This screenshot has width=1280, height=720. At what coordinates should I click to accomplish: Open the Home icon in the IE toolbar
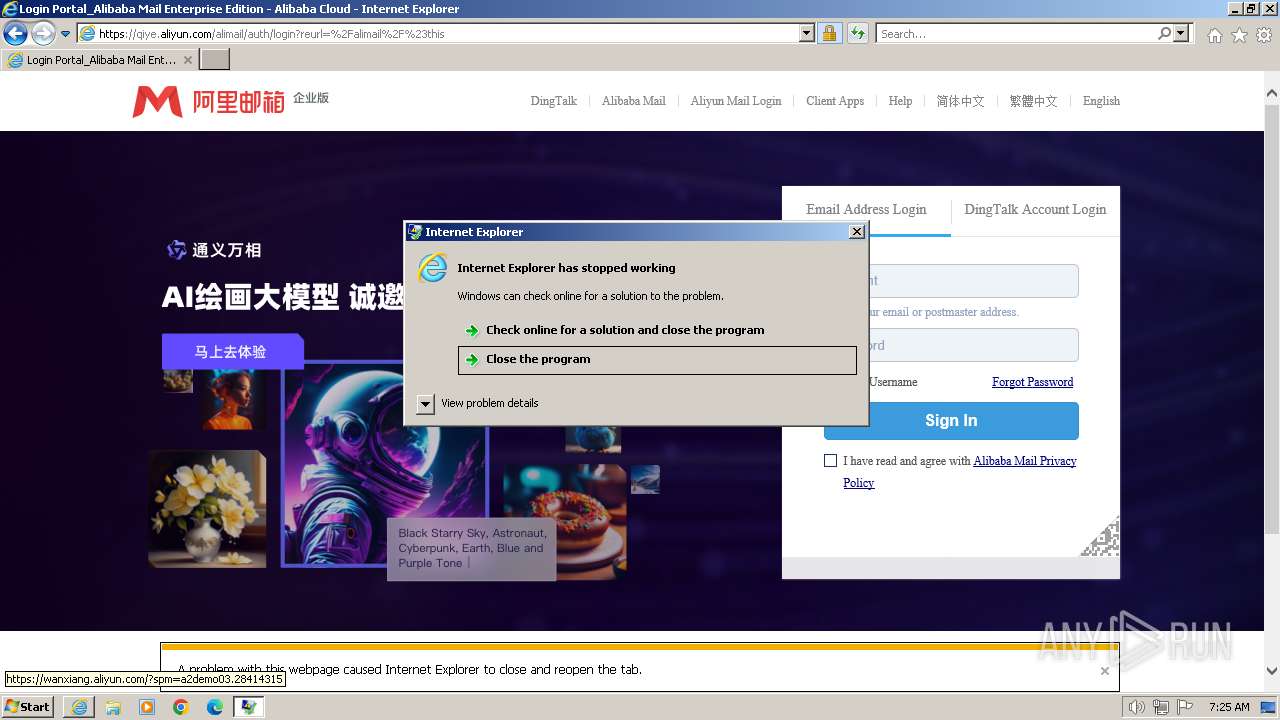pos(1214,35)
